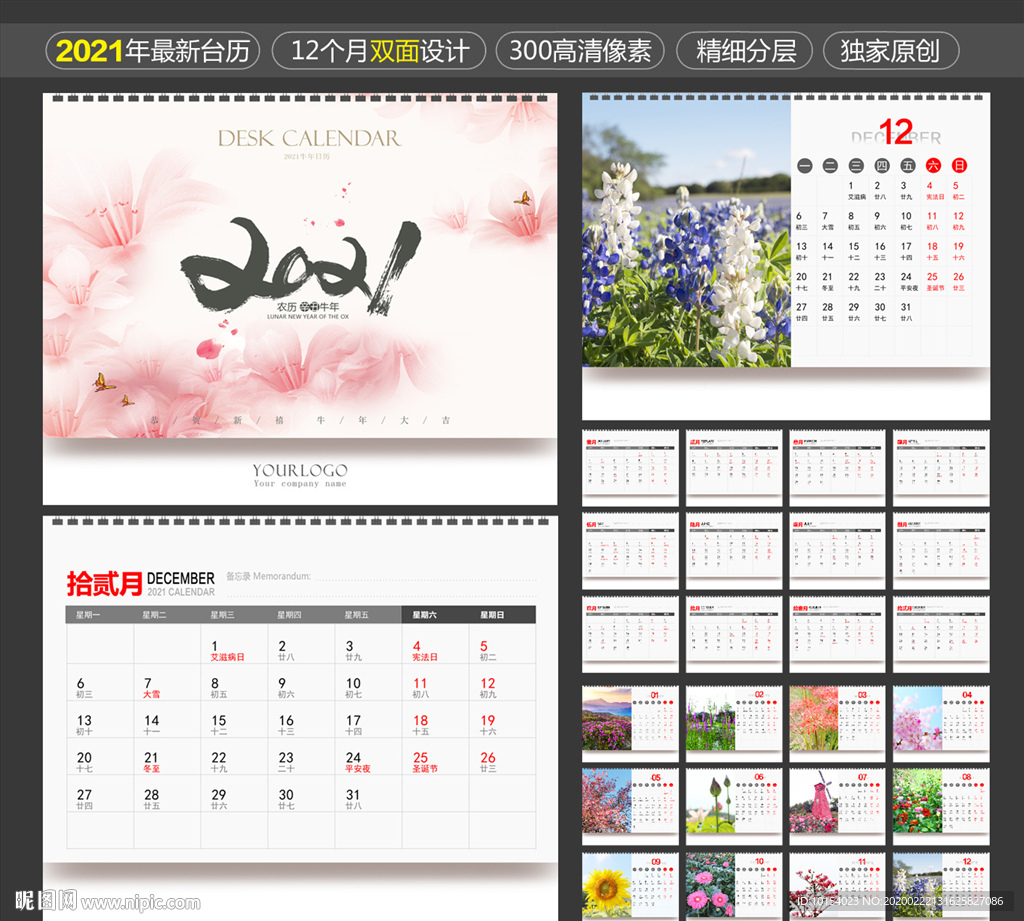
Task: Open the 03 red spider lily thumbnail
Action: click(837, 723)
